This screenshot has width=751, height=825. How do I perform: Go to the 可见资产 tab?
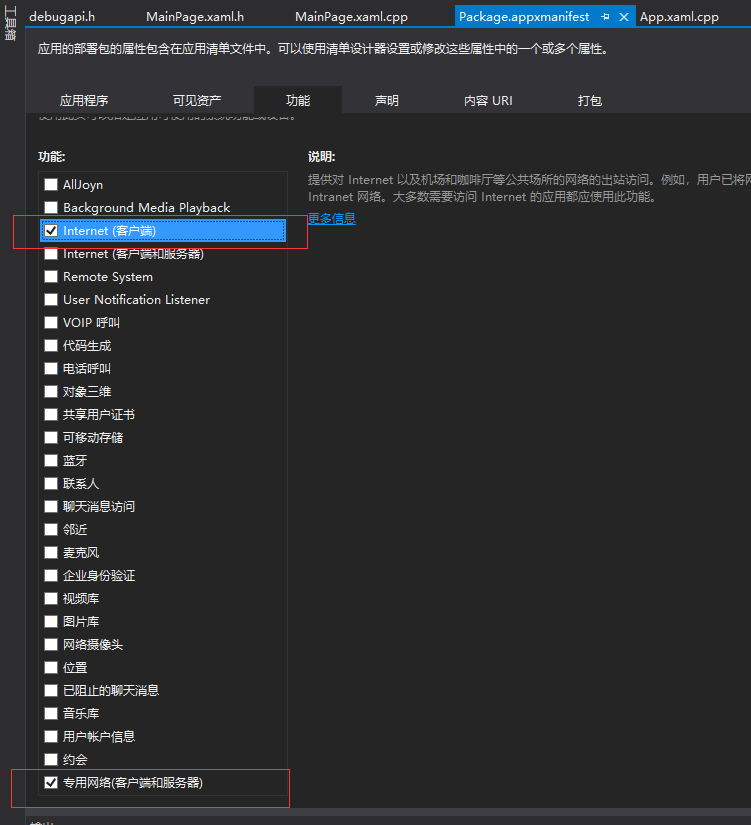pyautogui.click(x=197, y=101)
